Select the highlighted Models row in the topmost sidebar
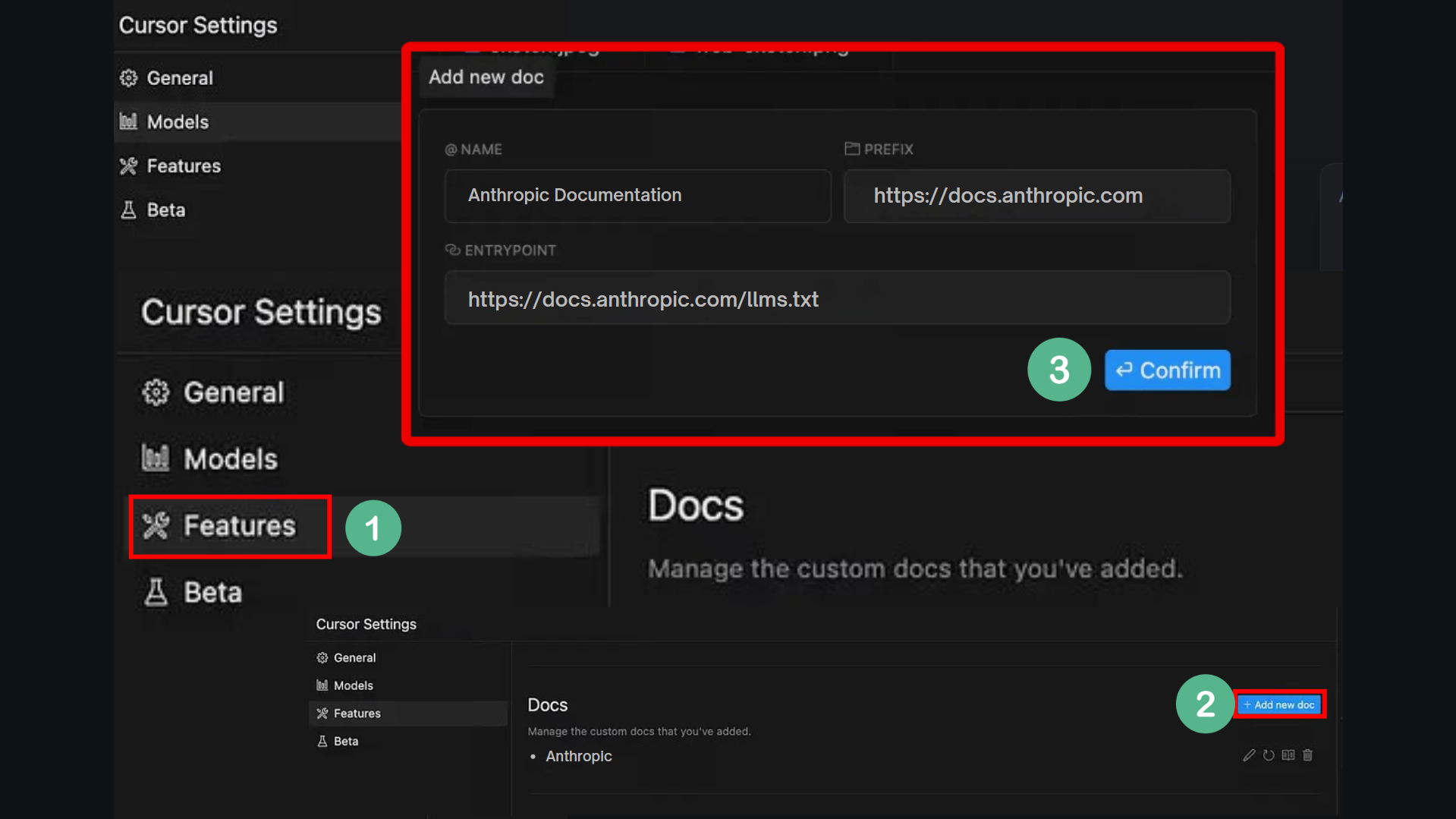The image size is (1456, 819). click(258, 122)
